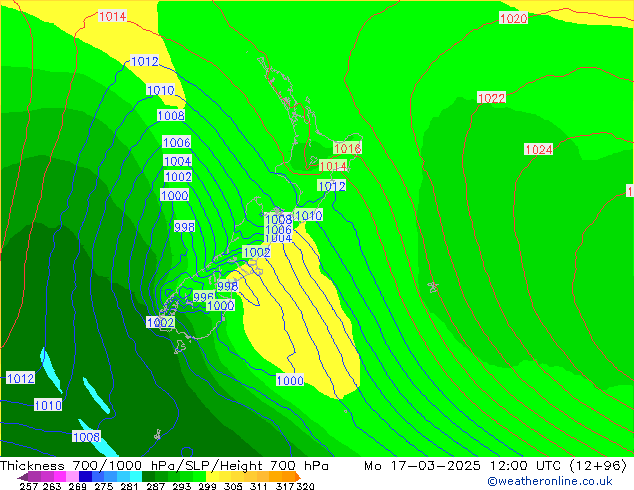Click the Auckland Islands outline near 1008

tap(157, 435)
